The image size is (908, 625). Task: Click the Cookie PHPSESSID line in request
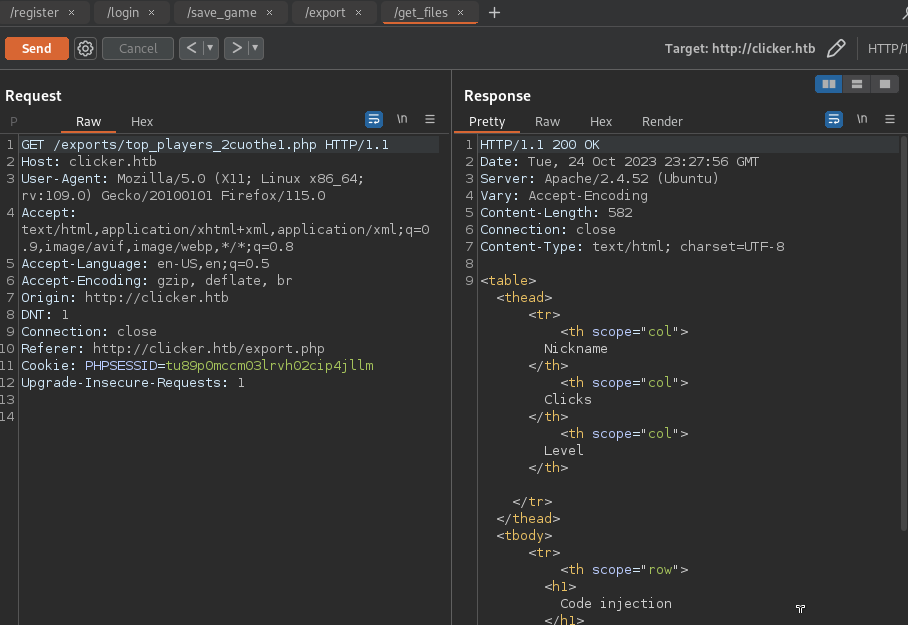click(x=197, y=366)
